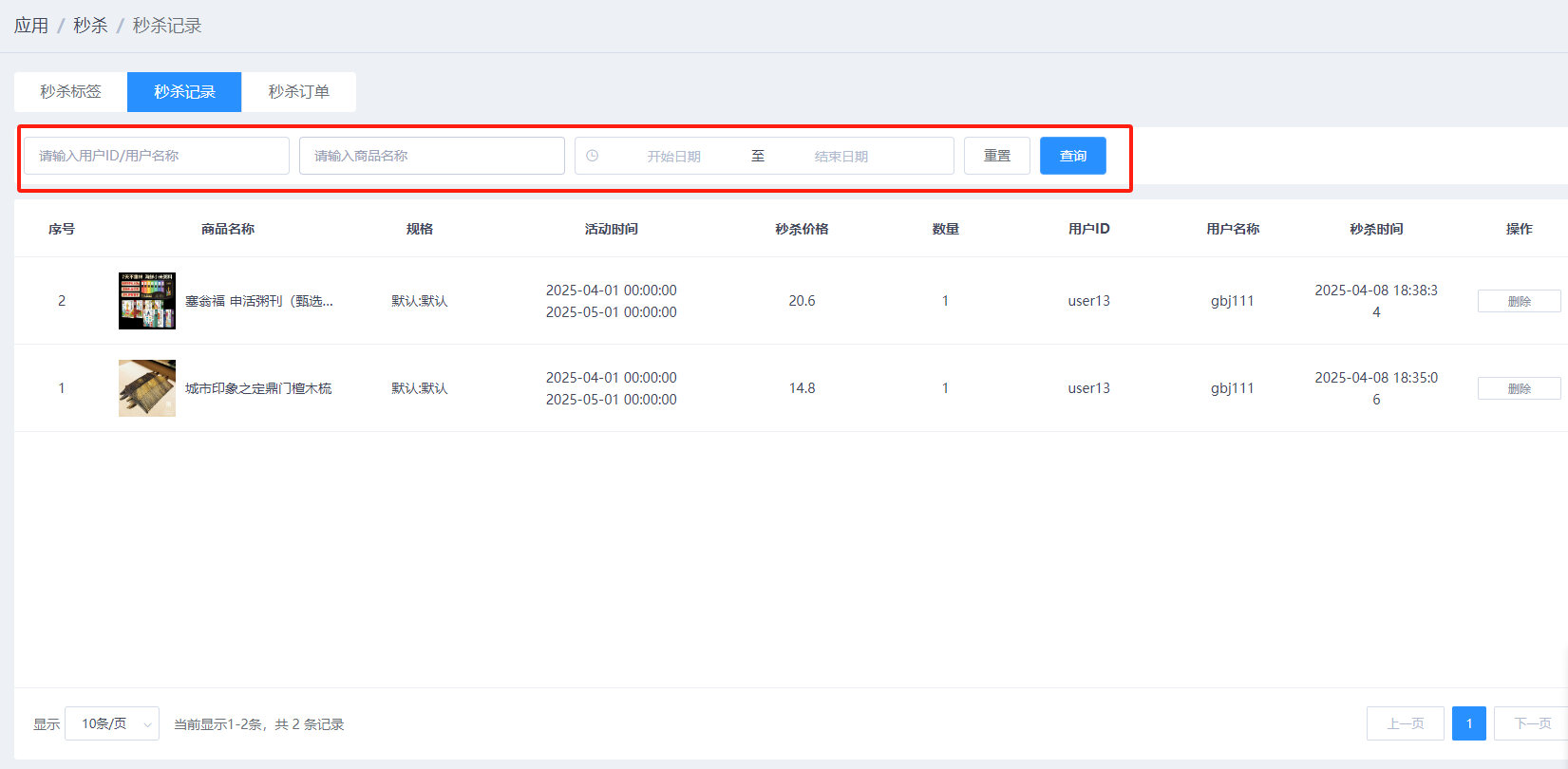Focus the user ID/username input field

157,156
